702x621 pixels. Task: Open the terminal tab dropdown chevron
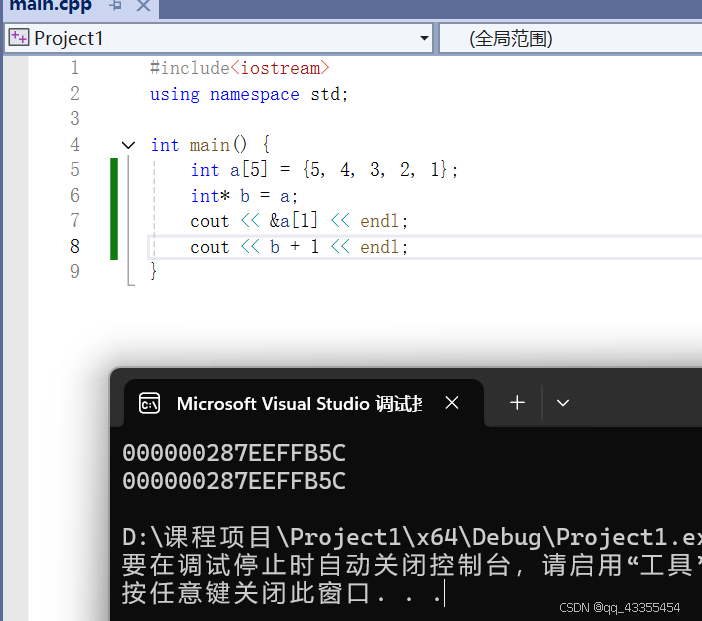[x=563, y=403]
